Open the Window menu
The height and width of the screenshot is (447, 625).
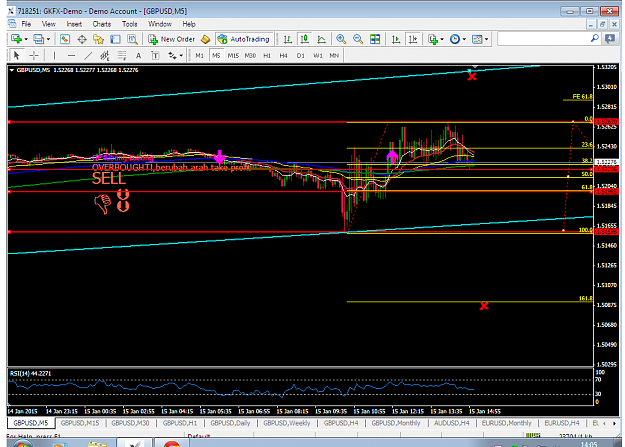tap(160, 24)
